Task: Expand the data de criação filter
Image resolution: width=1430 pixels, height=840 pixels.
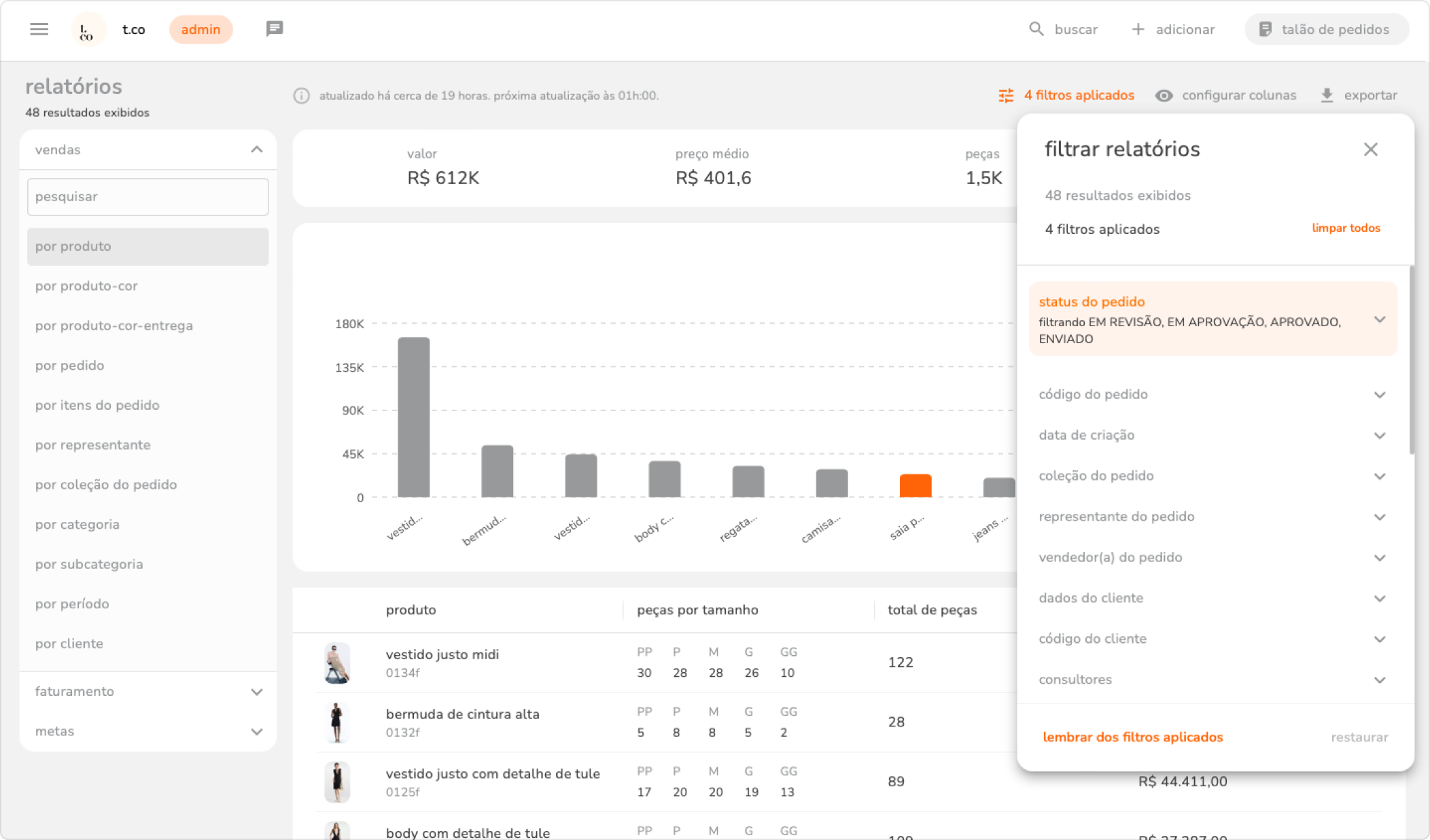Action: (x=1379, y=436)
